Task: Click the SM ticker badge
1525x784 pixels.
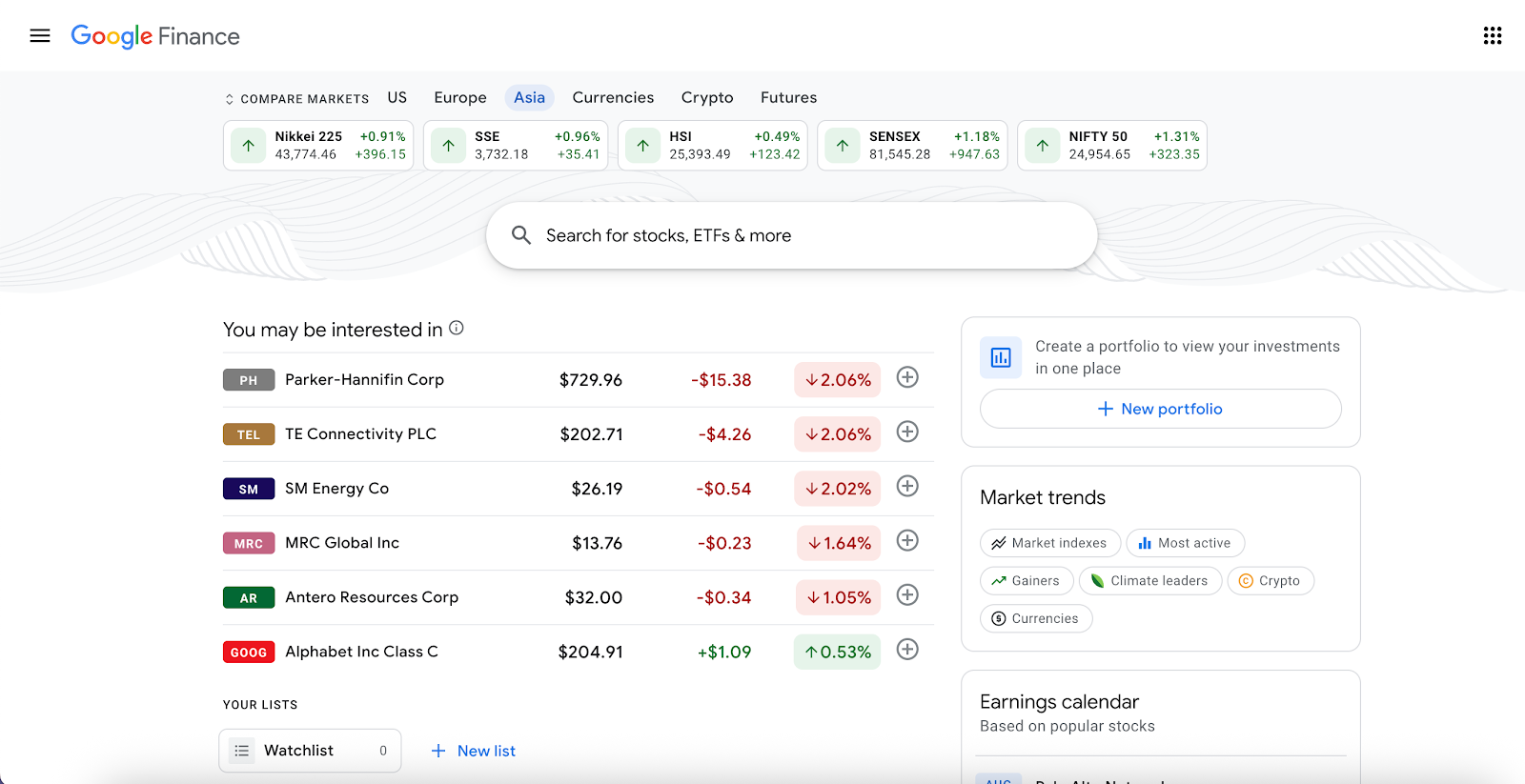Action: (x=249, y=489)
